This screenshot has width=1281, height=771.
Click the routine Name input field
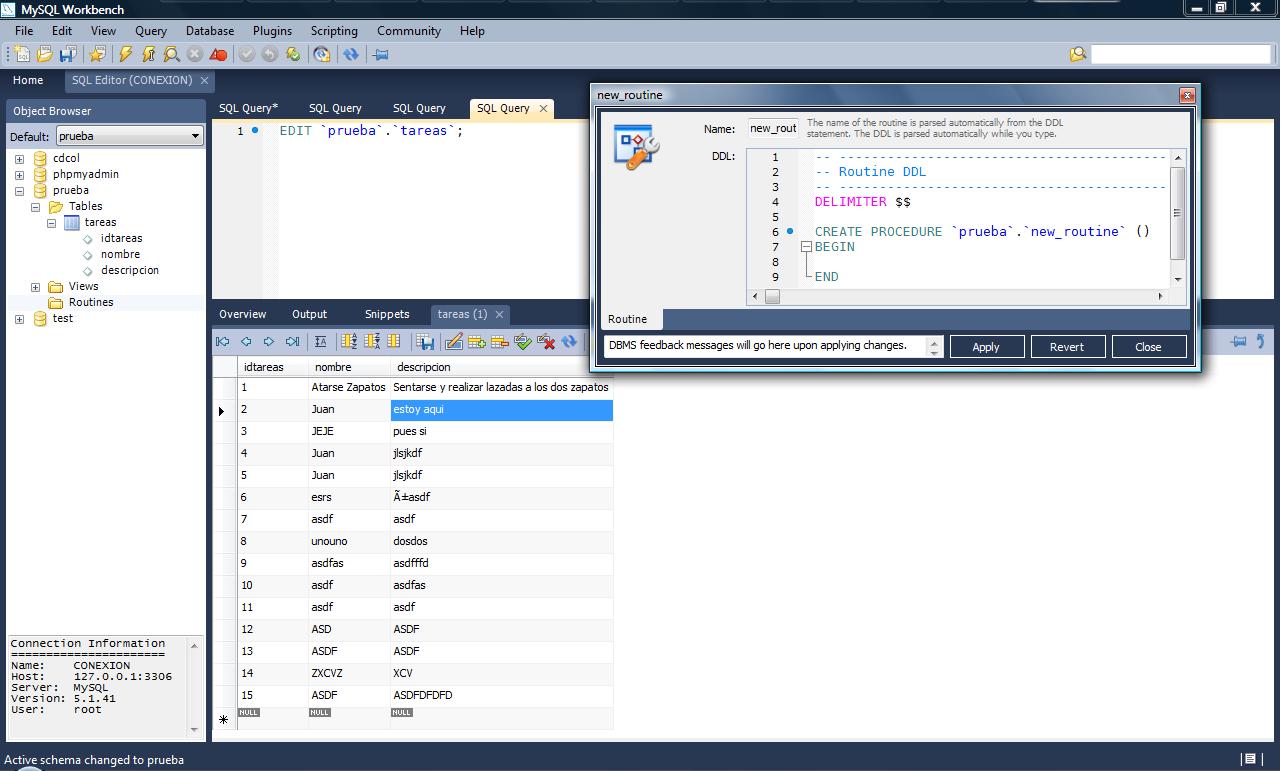[773, 128]
